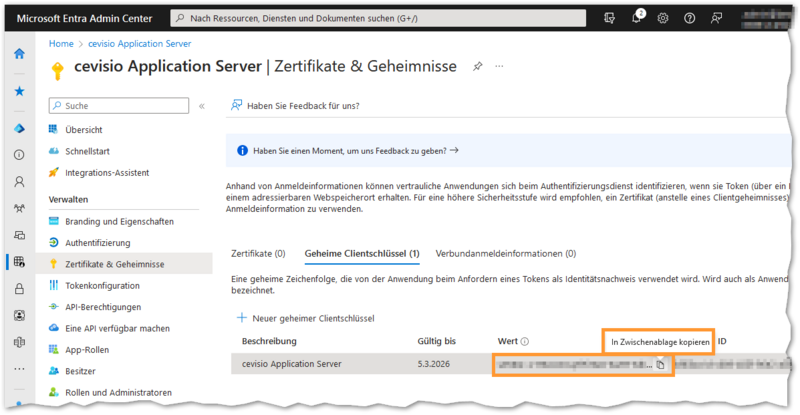The image size is (800, 415).
Task: Click the Gültig bis column header
Action: tap(437, 341)
